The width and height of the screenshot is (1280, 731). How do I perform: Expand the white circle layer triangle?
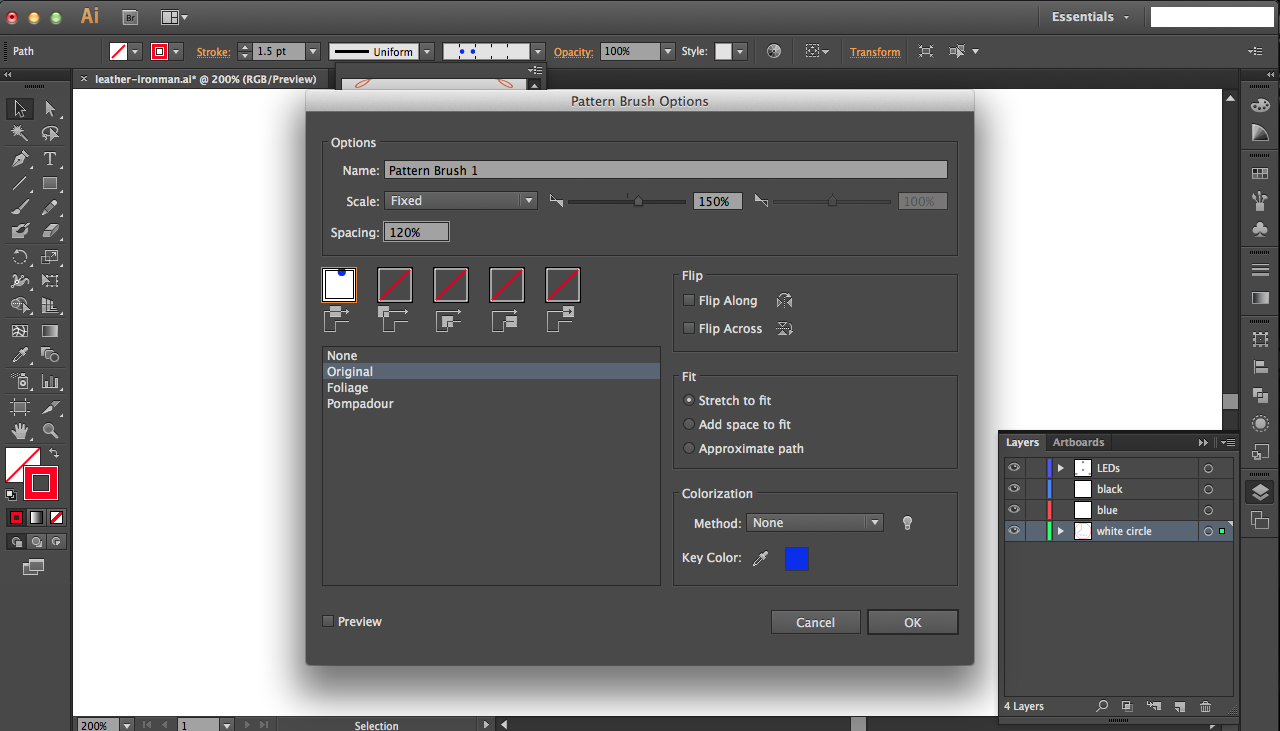point(1061,531)
